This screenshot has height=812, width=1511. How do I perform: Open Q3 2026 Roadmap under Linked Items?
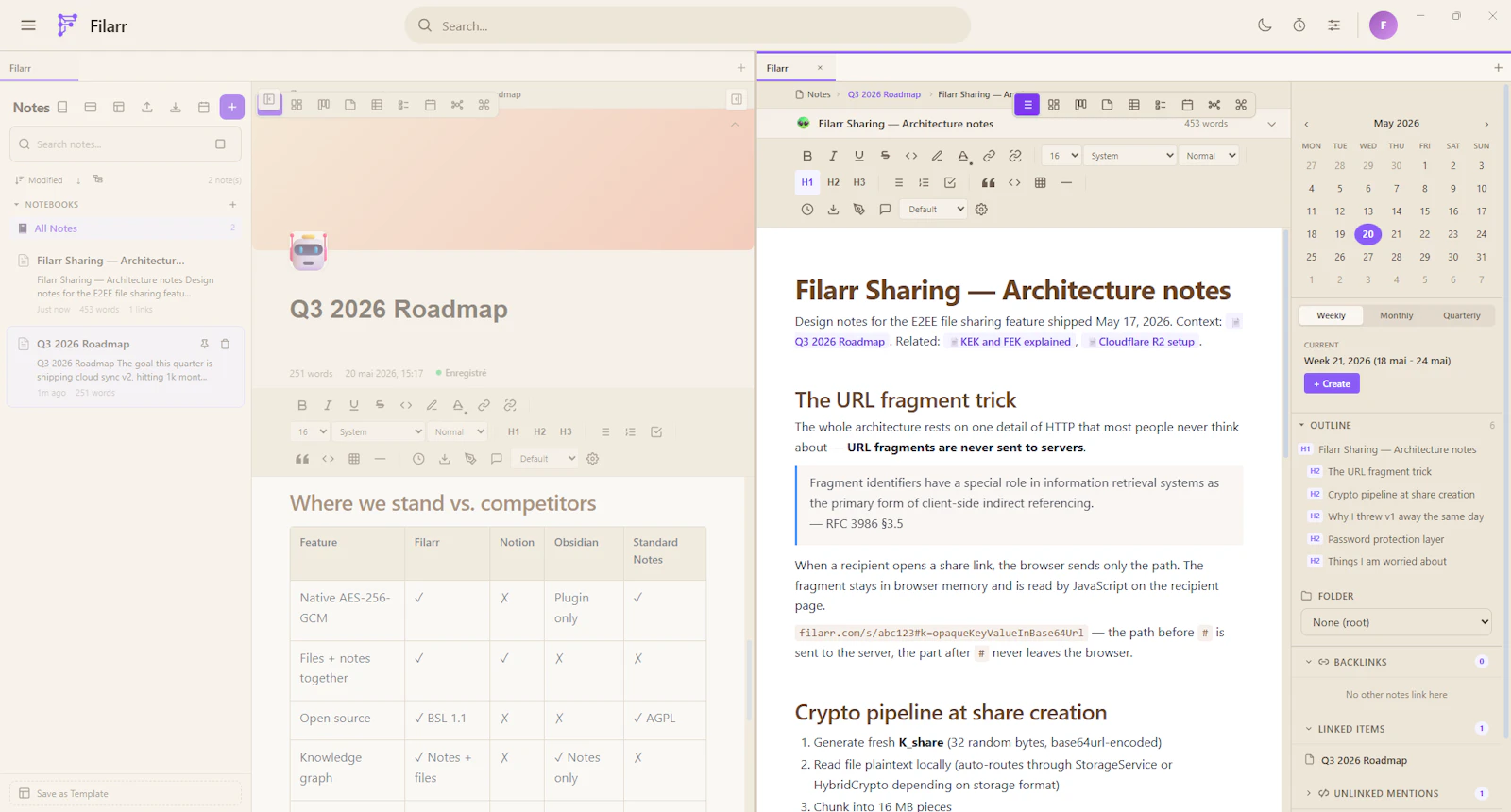click(1363, 760)
